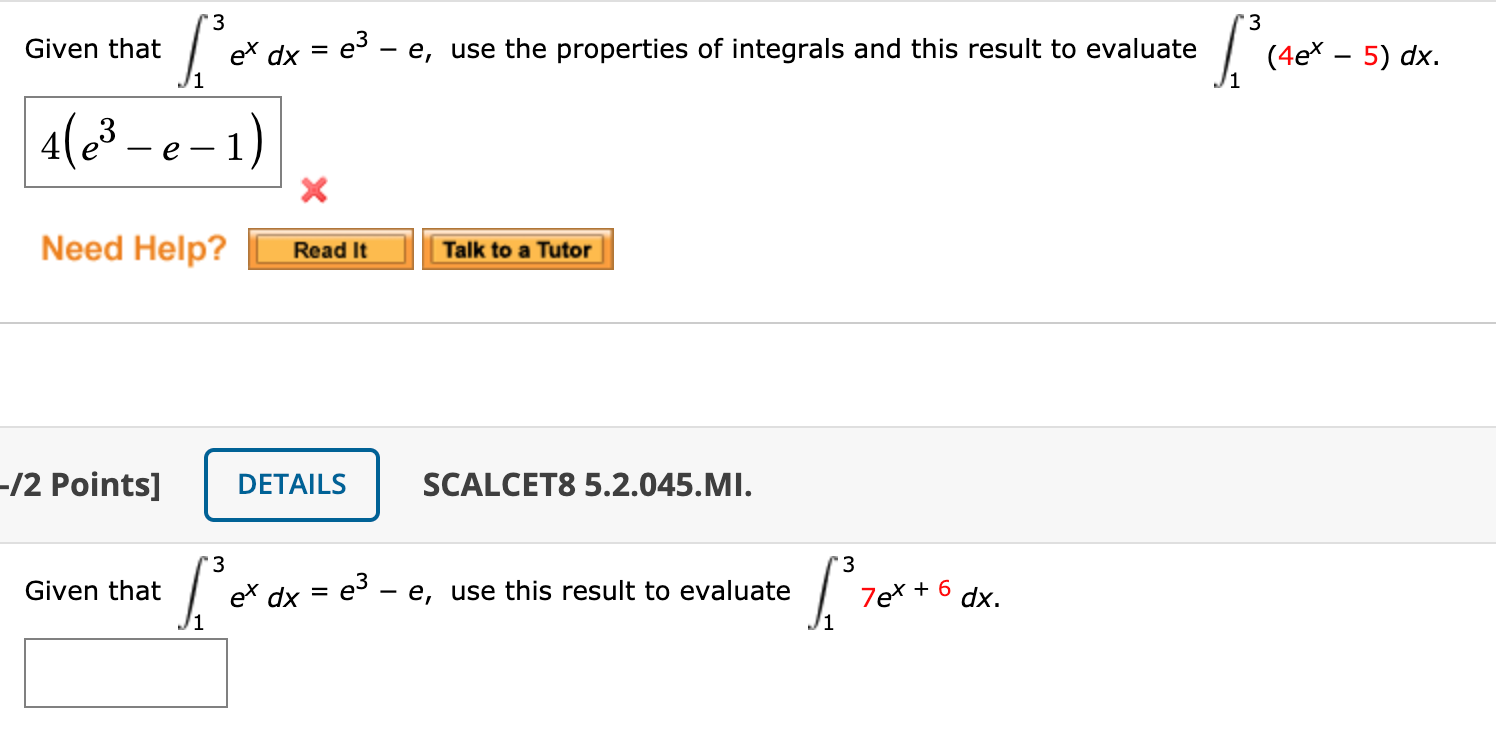Open Talk to a Tutor help
Screen dimensions: 1496x738
pos(517,249)
